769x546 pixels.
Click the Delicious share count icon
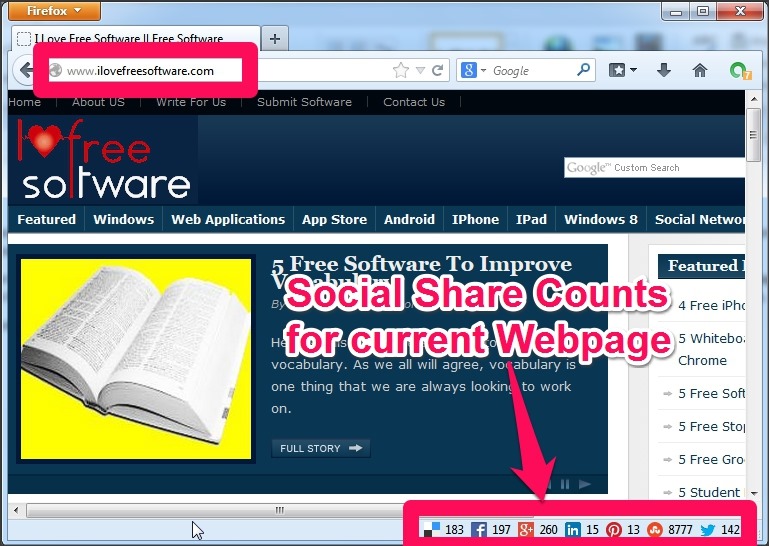coord(432,529)
